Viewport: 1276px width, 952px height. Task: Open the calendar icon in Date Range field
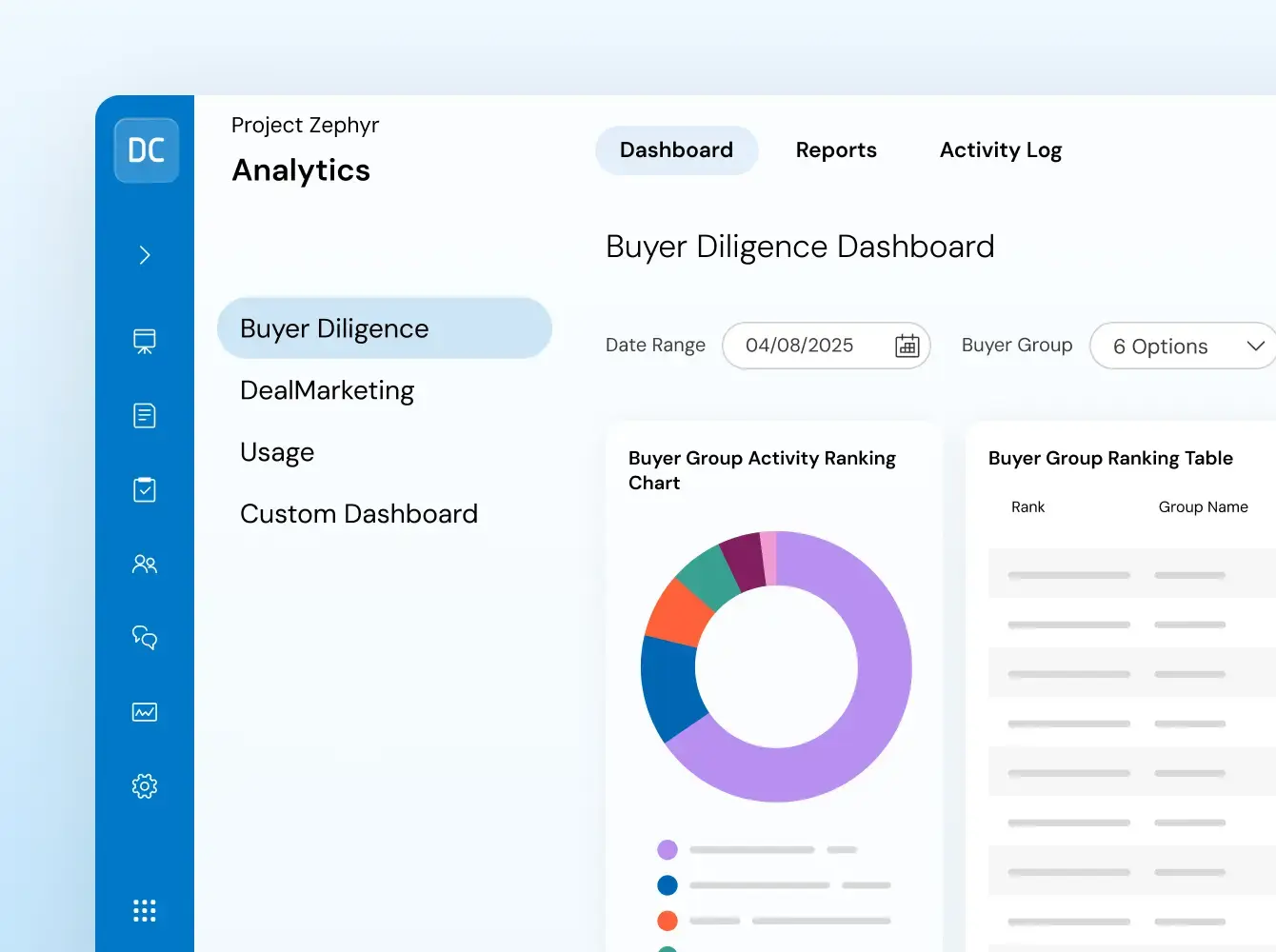point(907,346)
